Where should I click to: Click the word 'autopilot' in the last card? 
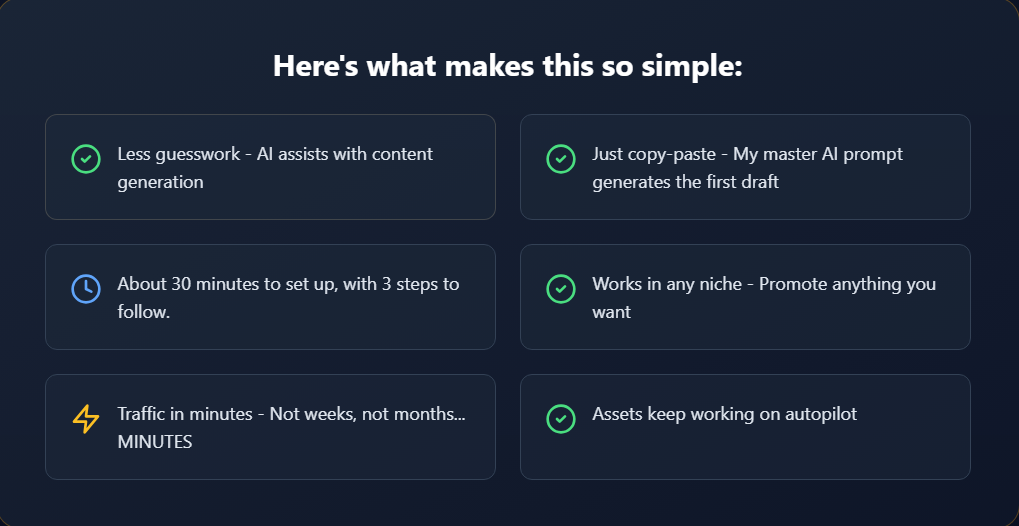(819, 414)
